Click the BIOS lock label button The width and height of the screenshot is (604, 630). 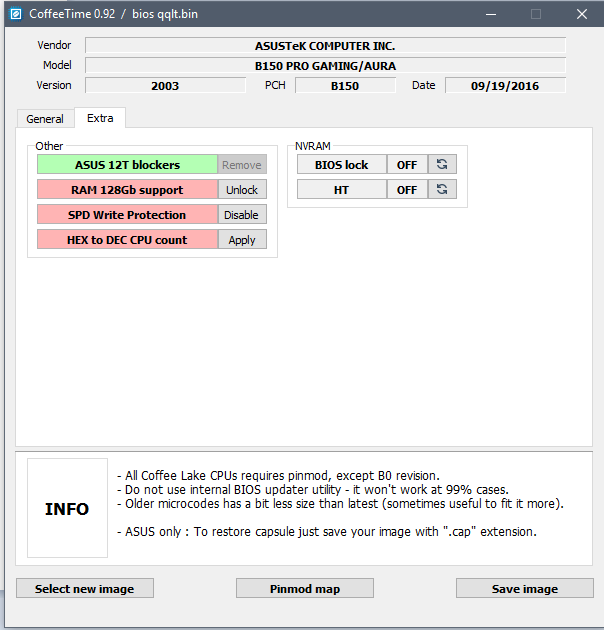pyautogui.click(x=342, y=164)
